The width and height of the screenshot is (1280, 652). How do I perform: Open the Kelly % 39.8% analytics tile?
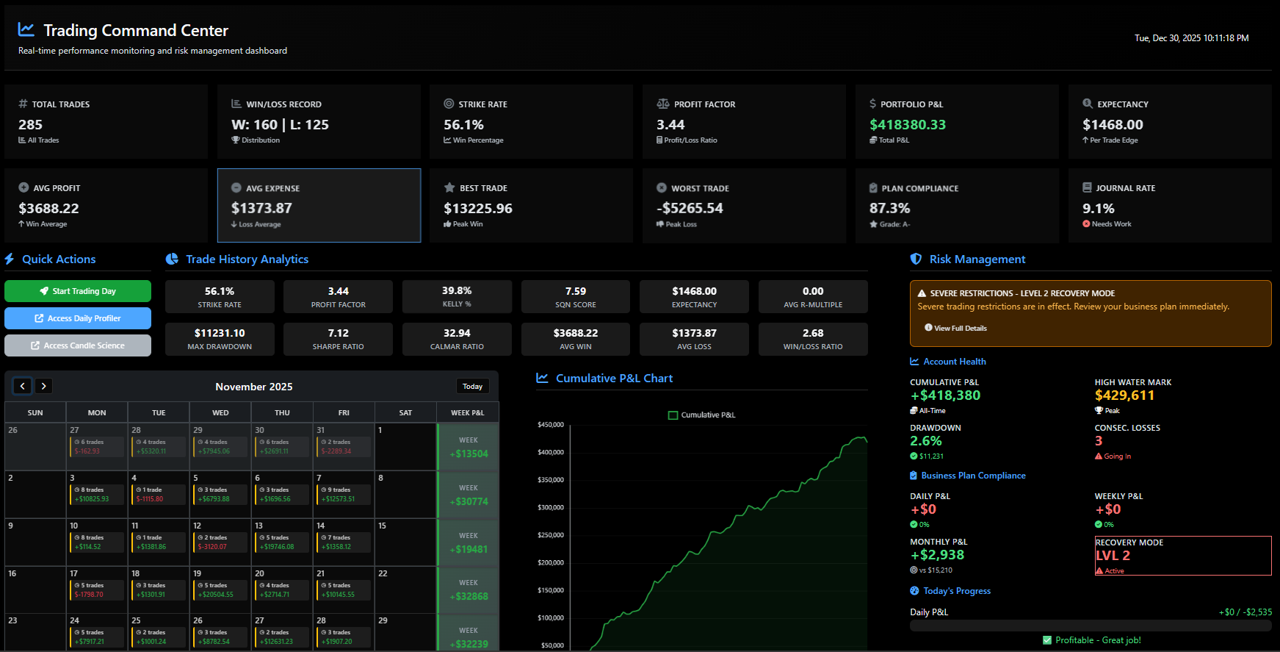tap(457, 297)
